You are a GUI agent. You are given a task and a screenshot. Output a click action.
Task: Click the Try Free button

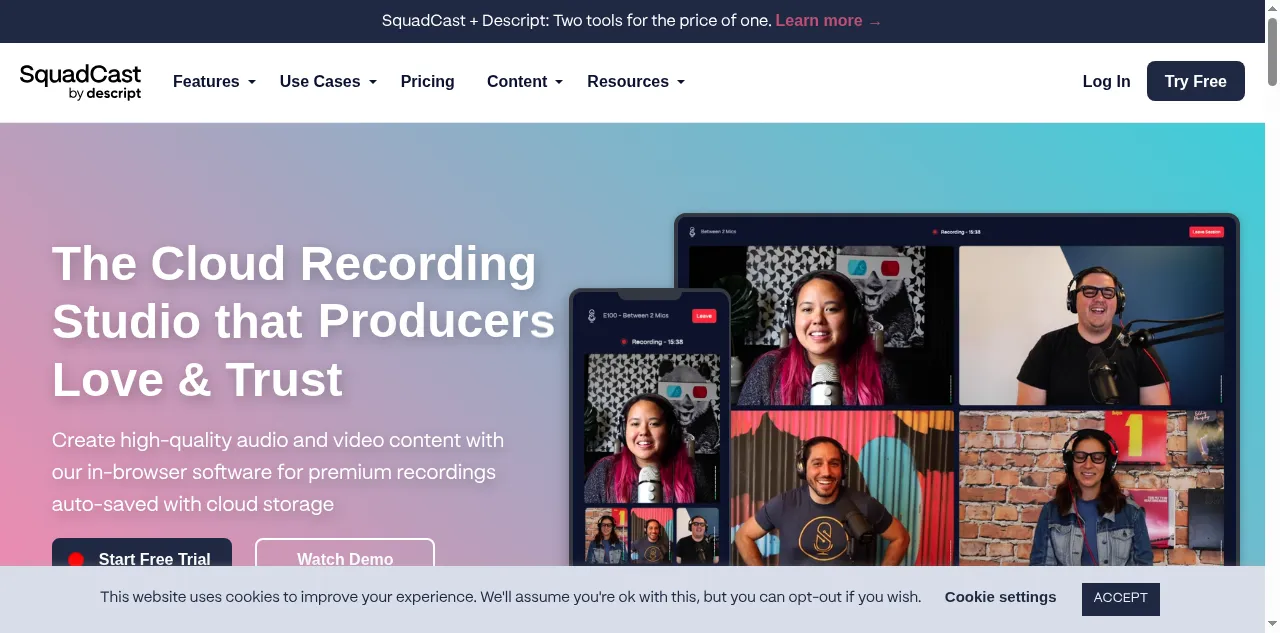(x=1195, y=81)
